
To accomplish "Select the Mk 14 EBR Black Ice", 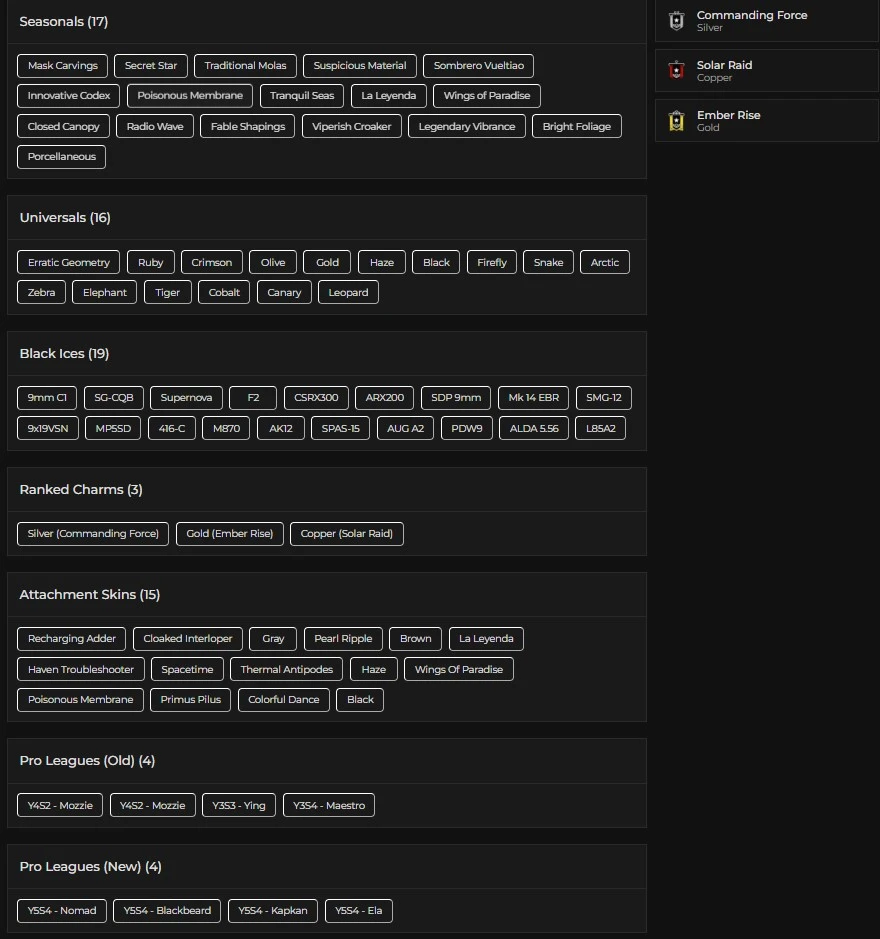I will (x=533, y=398).
